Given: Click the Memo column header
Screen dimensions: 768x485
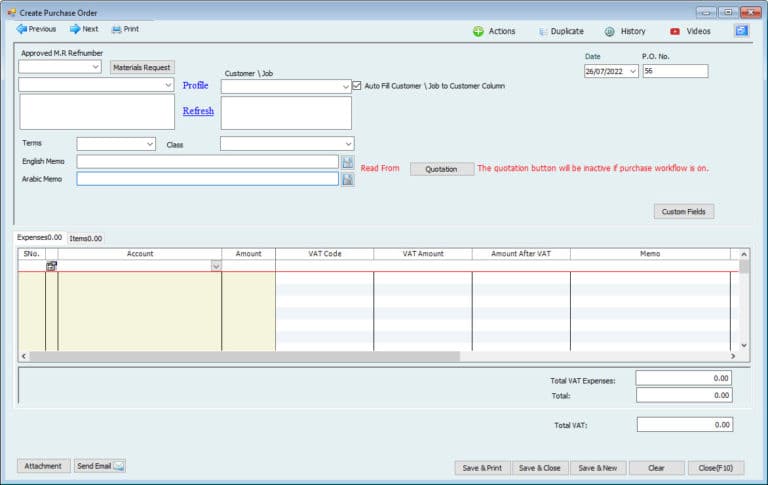Looking at the screenshot, I should pyautogui.click(x=650, y=254).
